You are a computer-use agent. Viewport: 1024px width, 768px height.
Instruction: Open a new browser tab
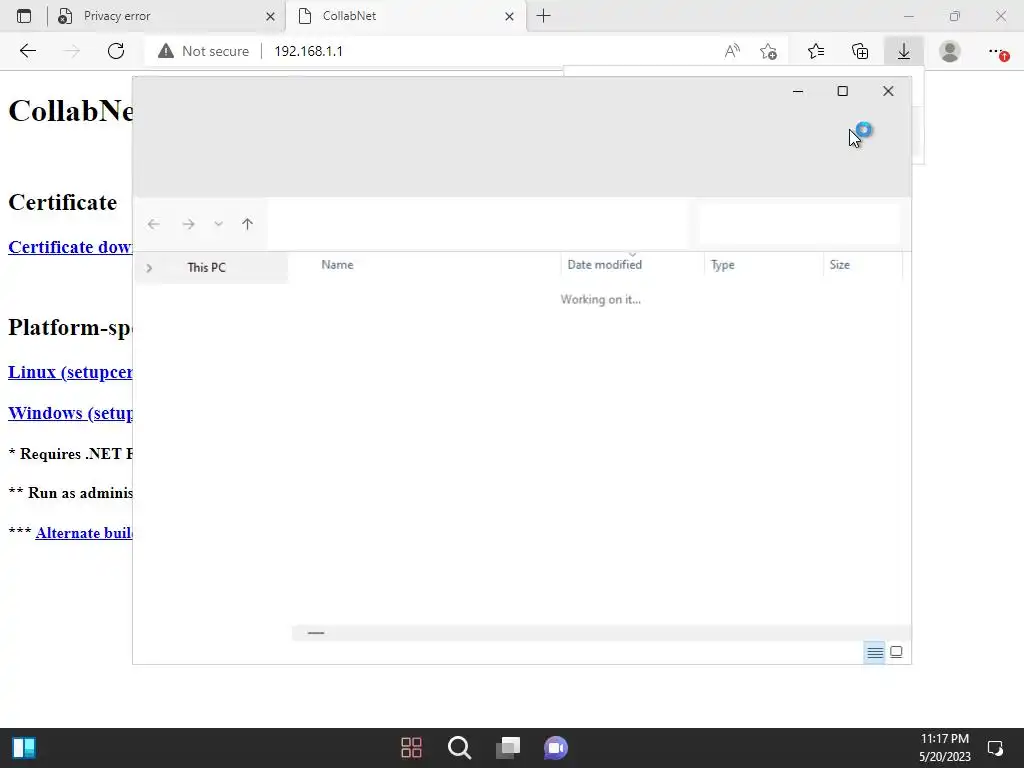[543, 16]
